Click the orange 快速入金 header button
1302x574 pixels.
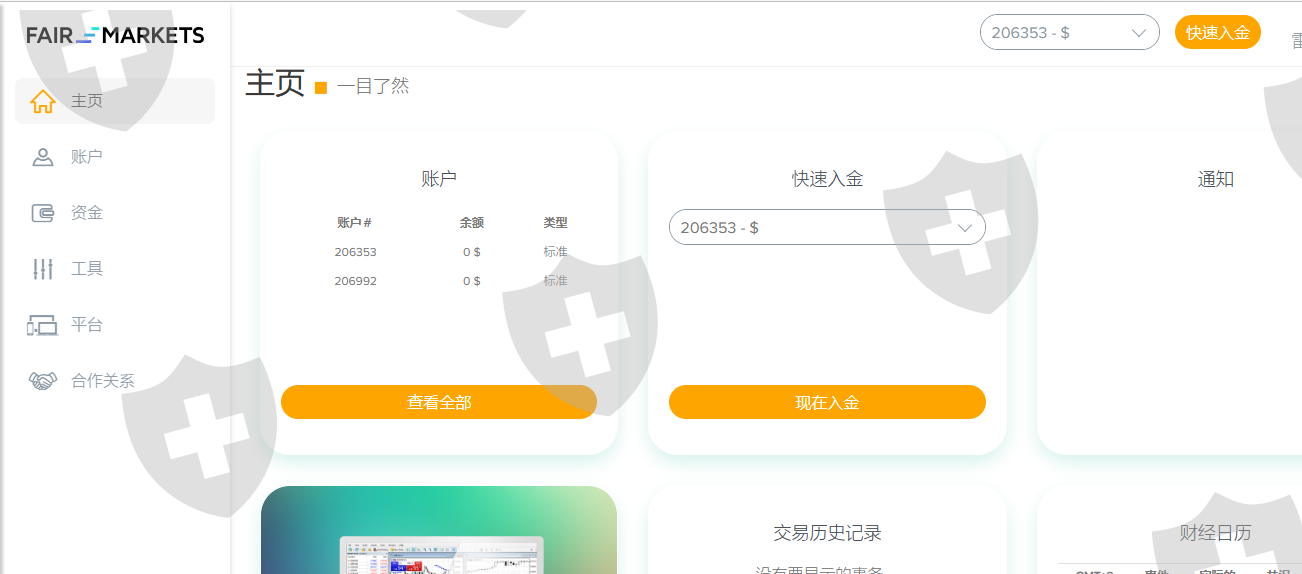[x=1218, y=32]
